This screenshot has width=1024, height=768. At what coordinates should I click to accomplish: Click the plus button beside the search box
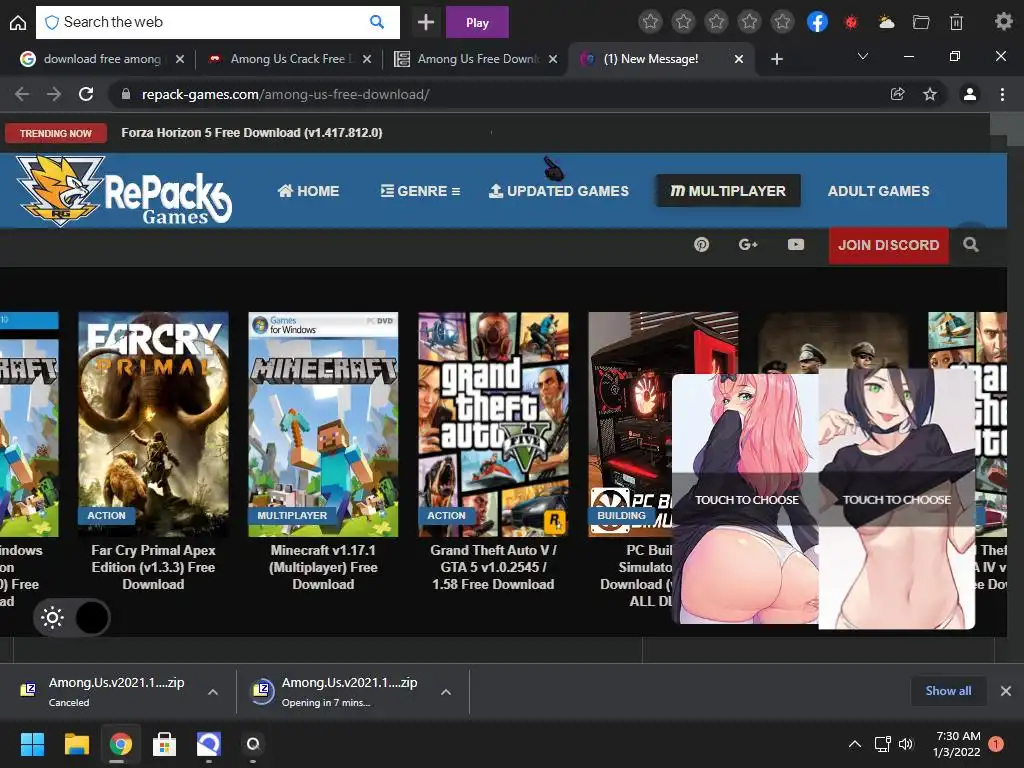[x=426, y=22]
